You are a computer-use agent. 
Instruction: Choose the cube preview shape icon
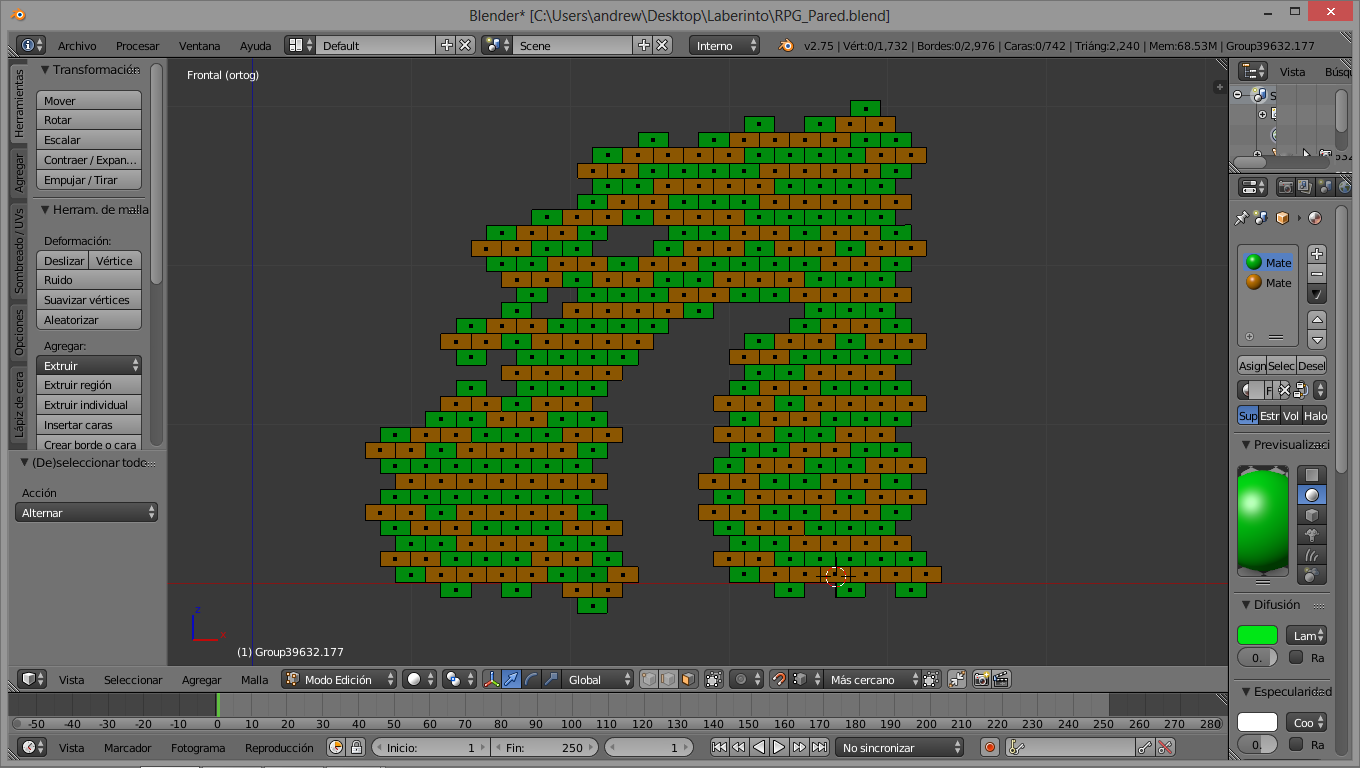tap(1312, 514)
